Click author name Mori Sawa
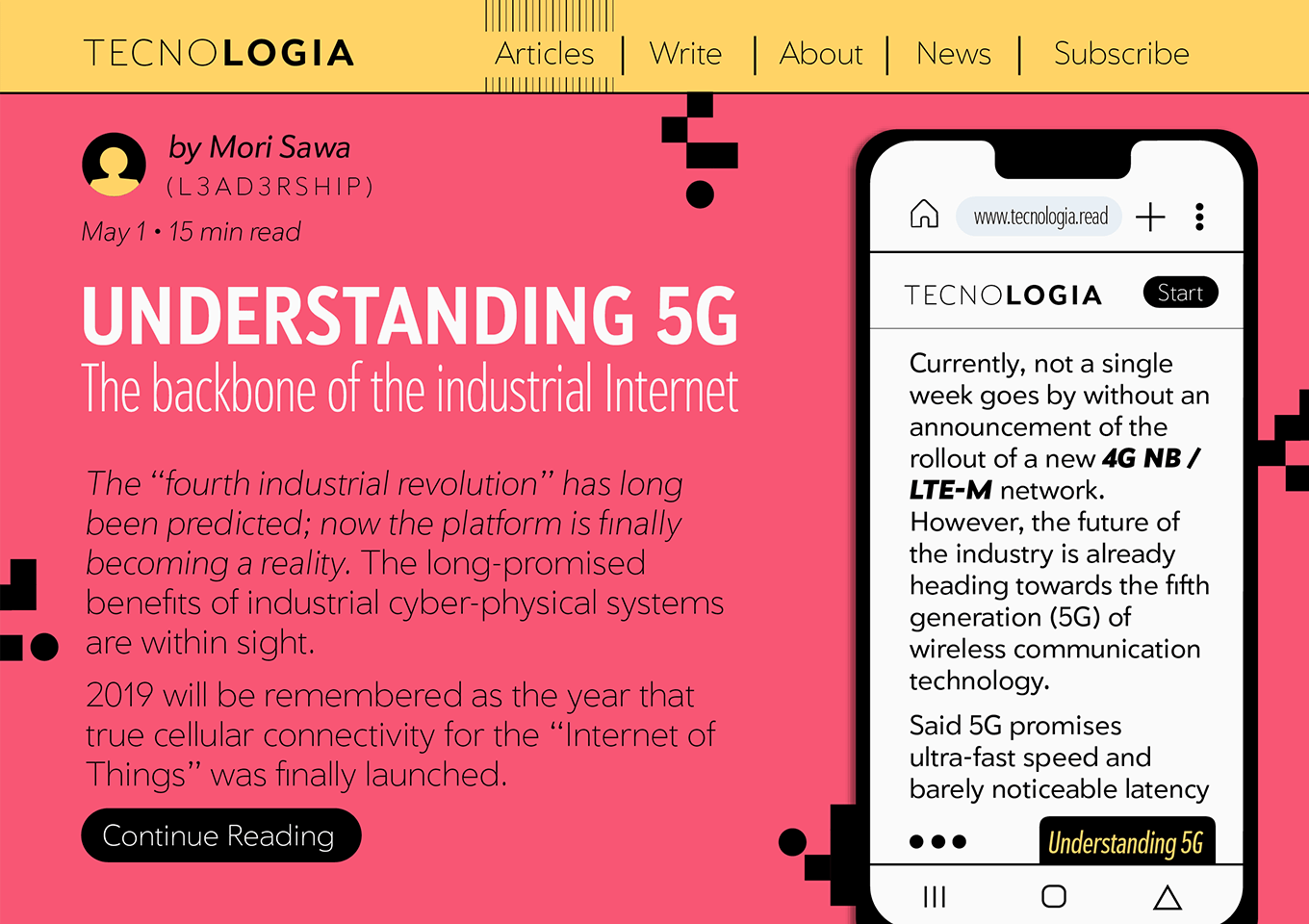 [279, 147]
